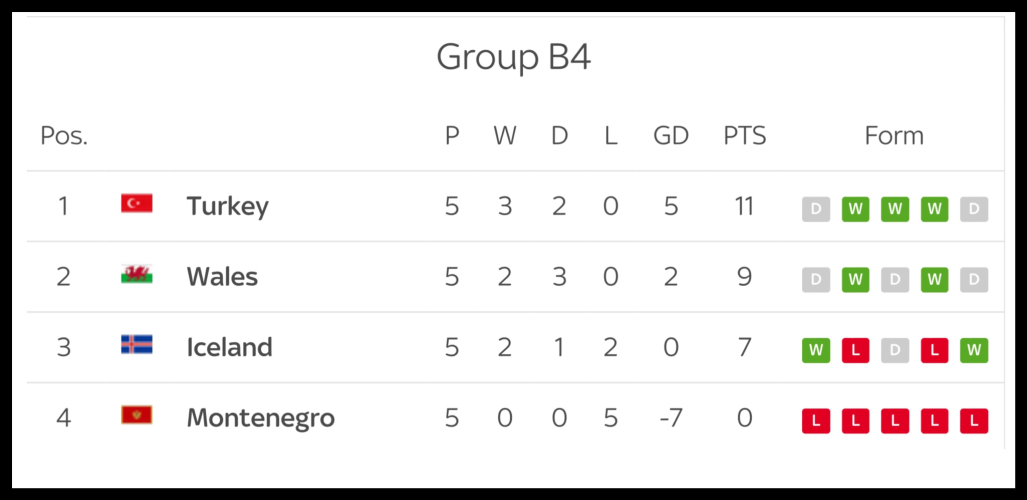Click the Wales flag icon
1027x500 pixels.
[x=136, y=274]
